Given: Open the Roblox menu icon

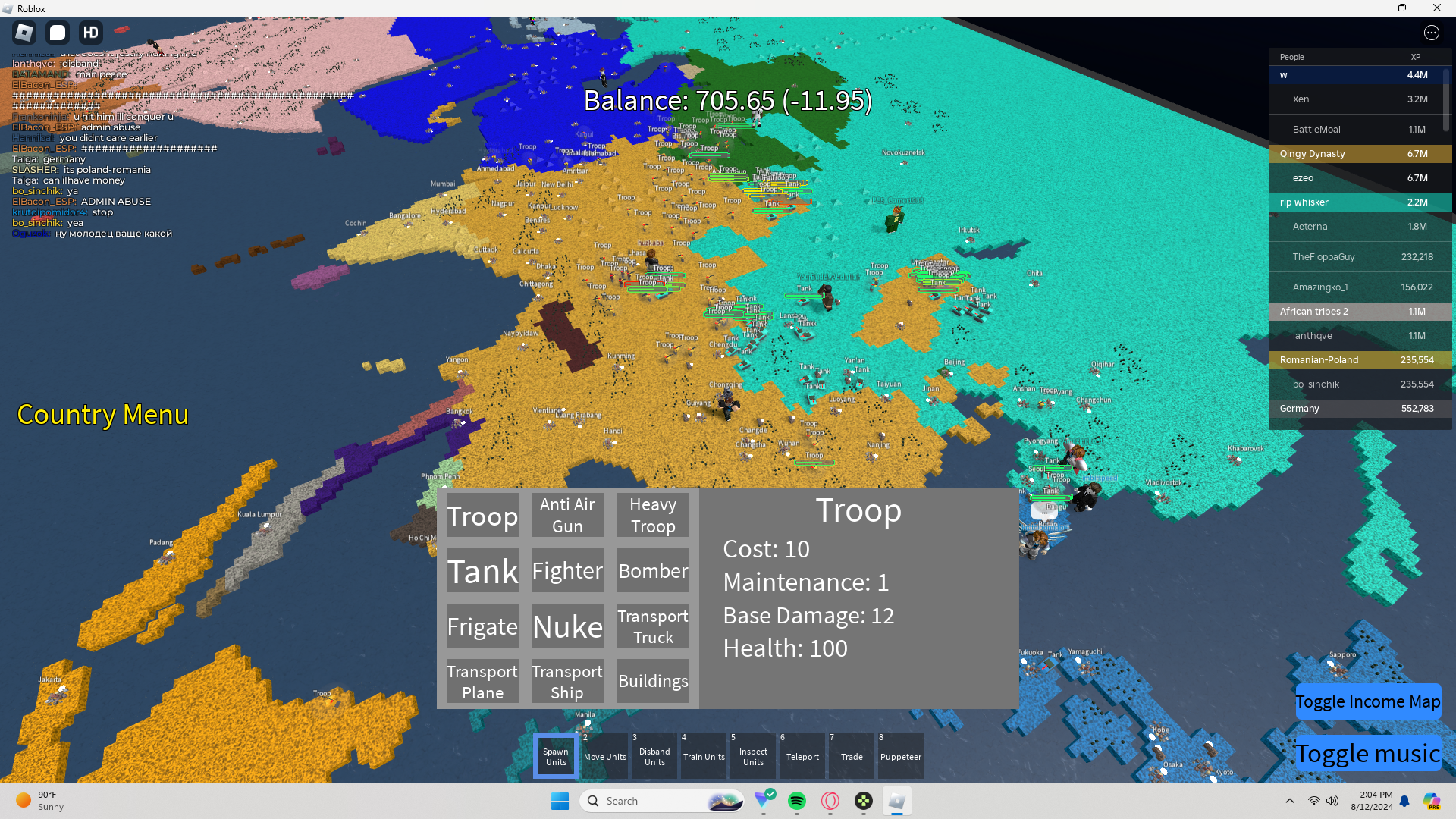Looking at the screenshot, I should [x=24, y=33].
